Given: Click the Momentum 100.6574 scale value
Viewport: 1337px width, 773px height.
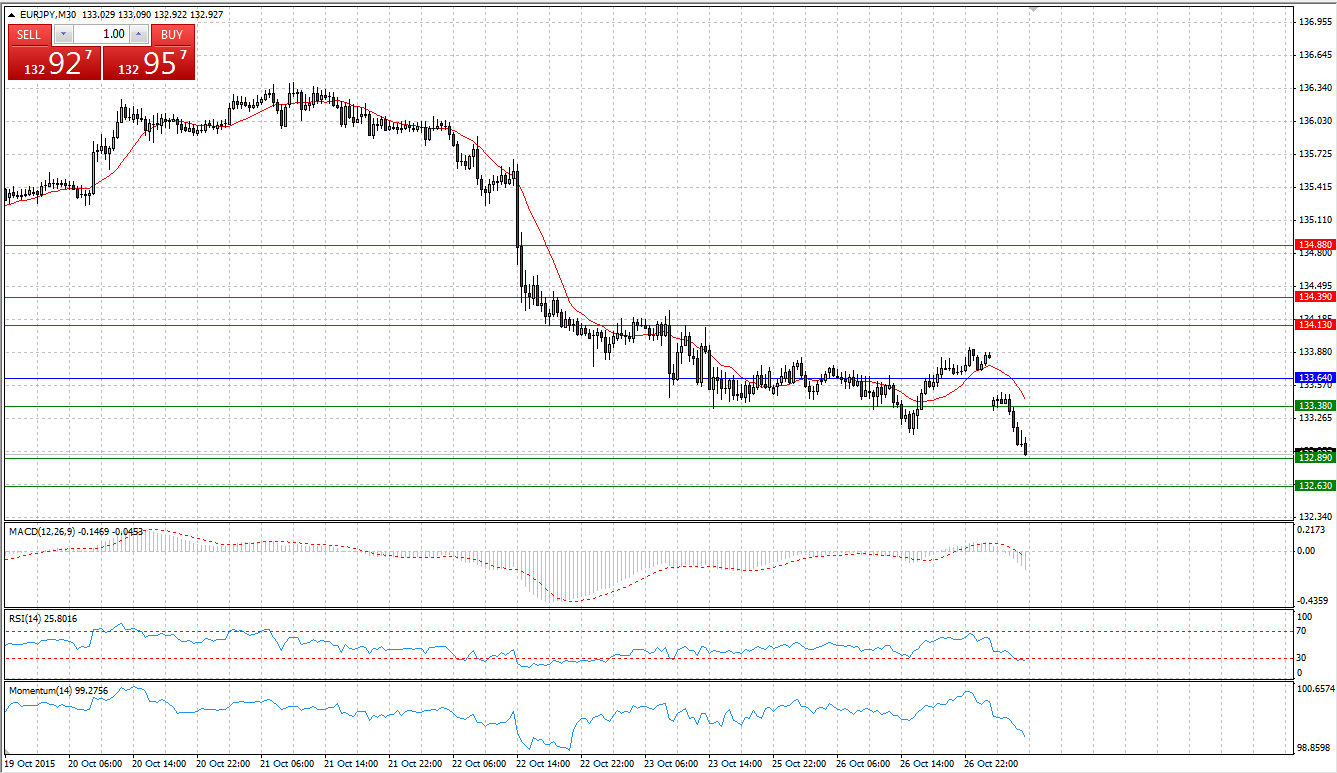Looking at the screenshot, I should [x=1314, y=690].
